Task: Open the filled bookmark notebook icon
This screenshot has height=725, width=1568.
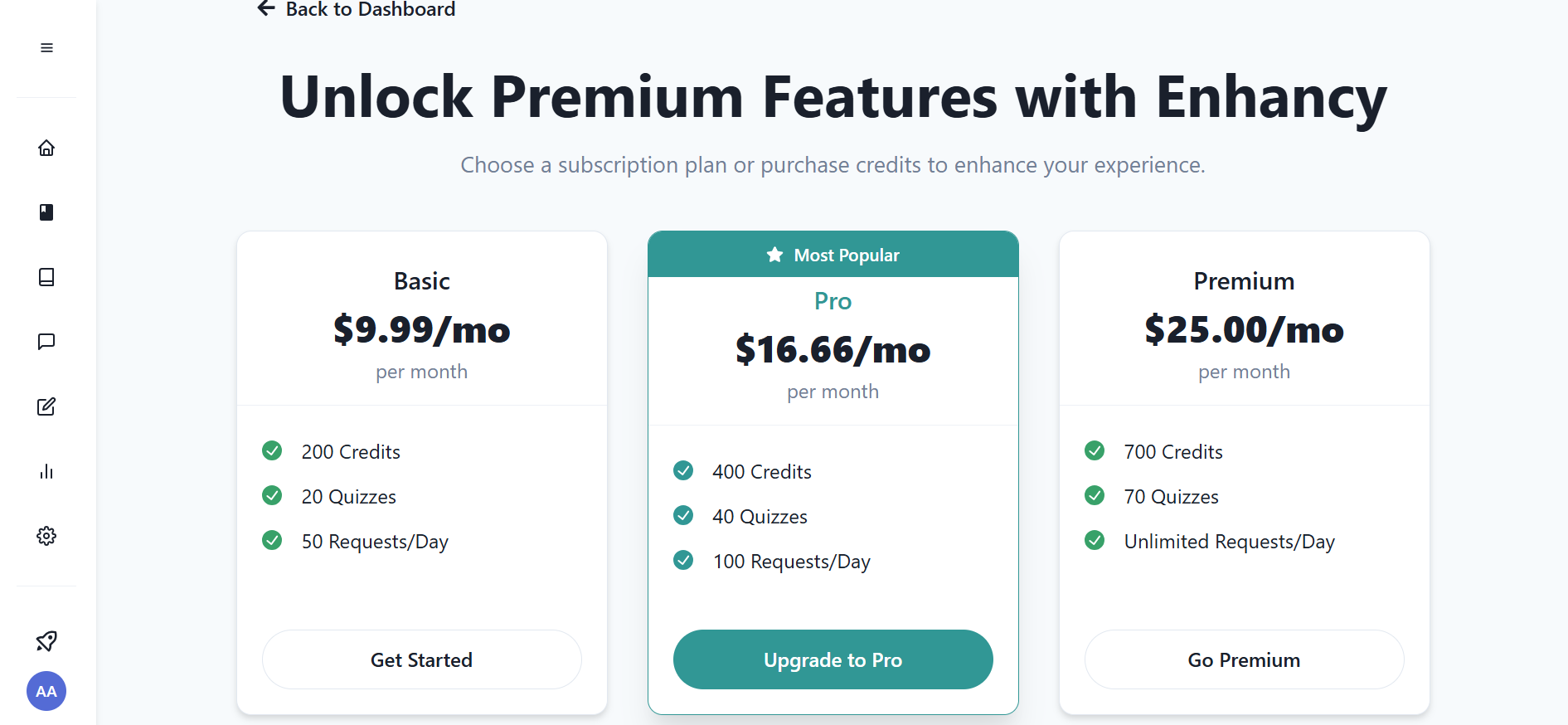Action: point(46,212)
